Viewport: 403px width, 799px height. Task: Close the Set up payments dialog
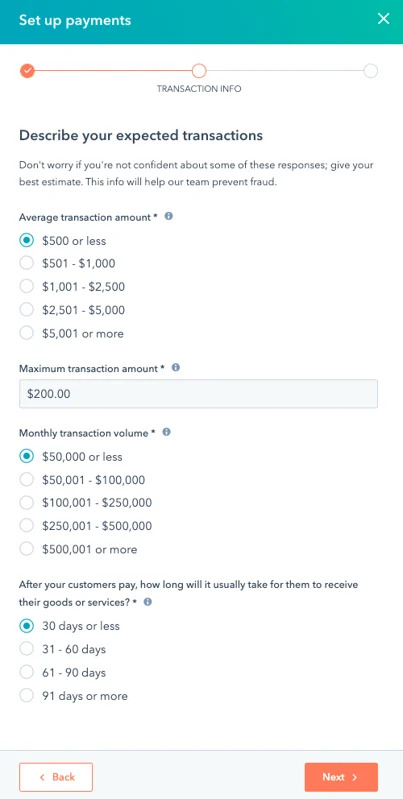click(x=383, y=19)
